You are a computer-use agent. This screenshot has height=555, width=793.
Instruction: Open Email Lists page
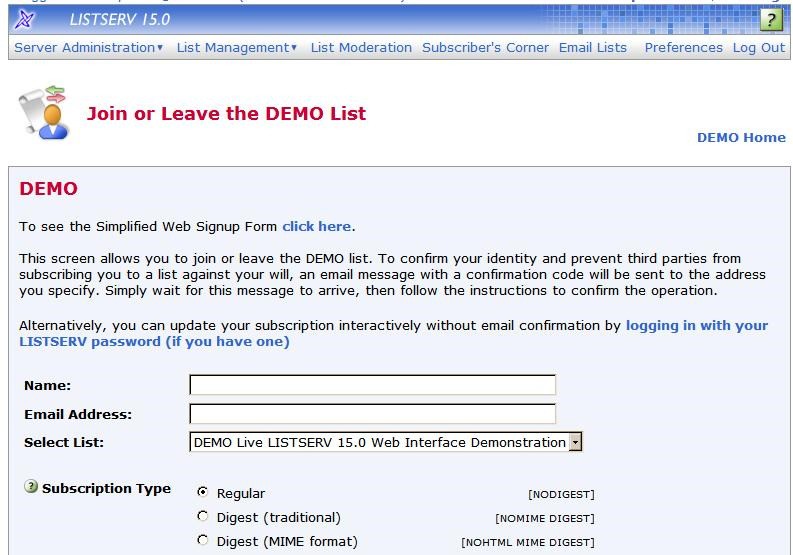point(593,48)
